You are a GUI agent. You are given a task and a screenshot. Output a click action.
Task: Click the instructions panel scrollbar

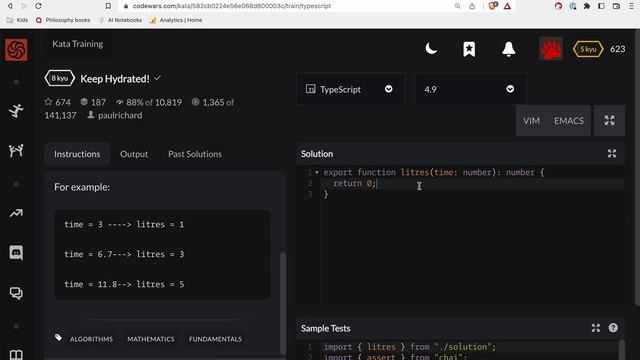pyautogui.click(x=283, y=304)
